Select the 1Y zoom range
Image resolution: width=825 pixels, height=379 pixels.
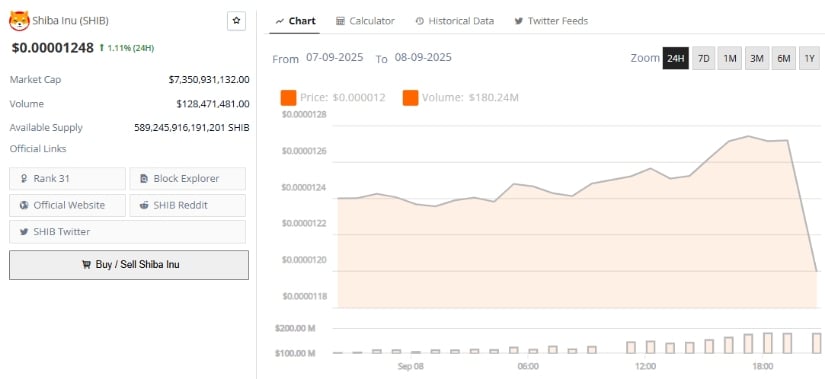coord(810,58)
